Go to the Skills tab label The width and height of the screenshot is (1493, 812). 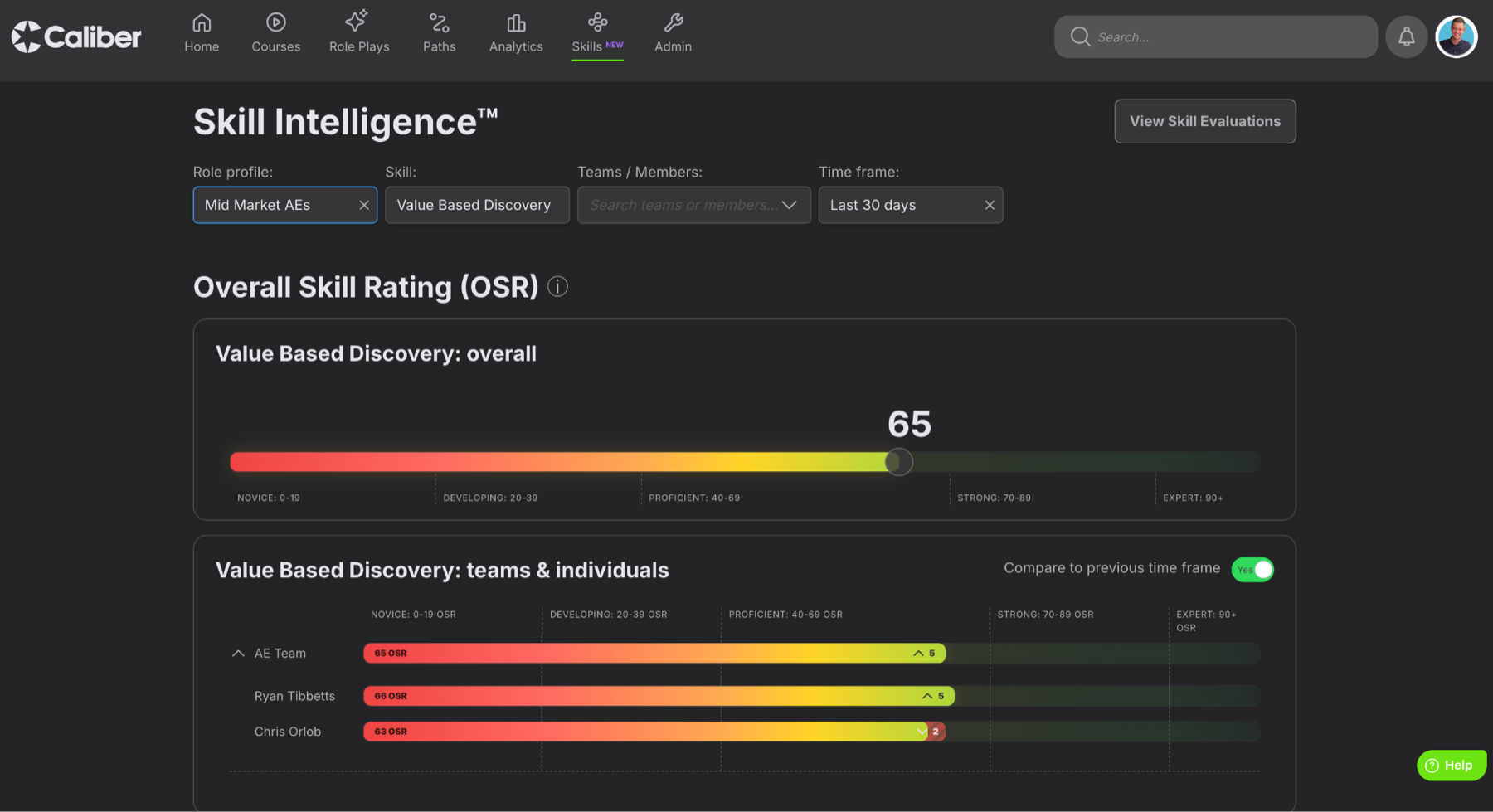[x=586, y=46]
